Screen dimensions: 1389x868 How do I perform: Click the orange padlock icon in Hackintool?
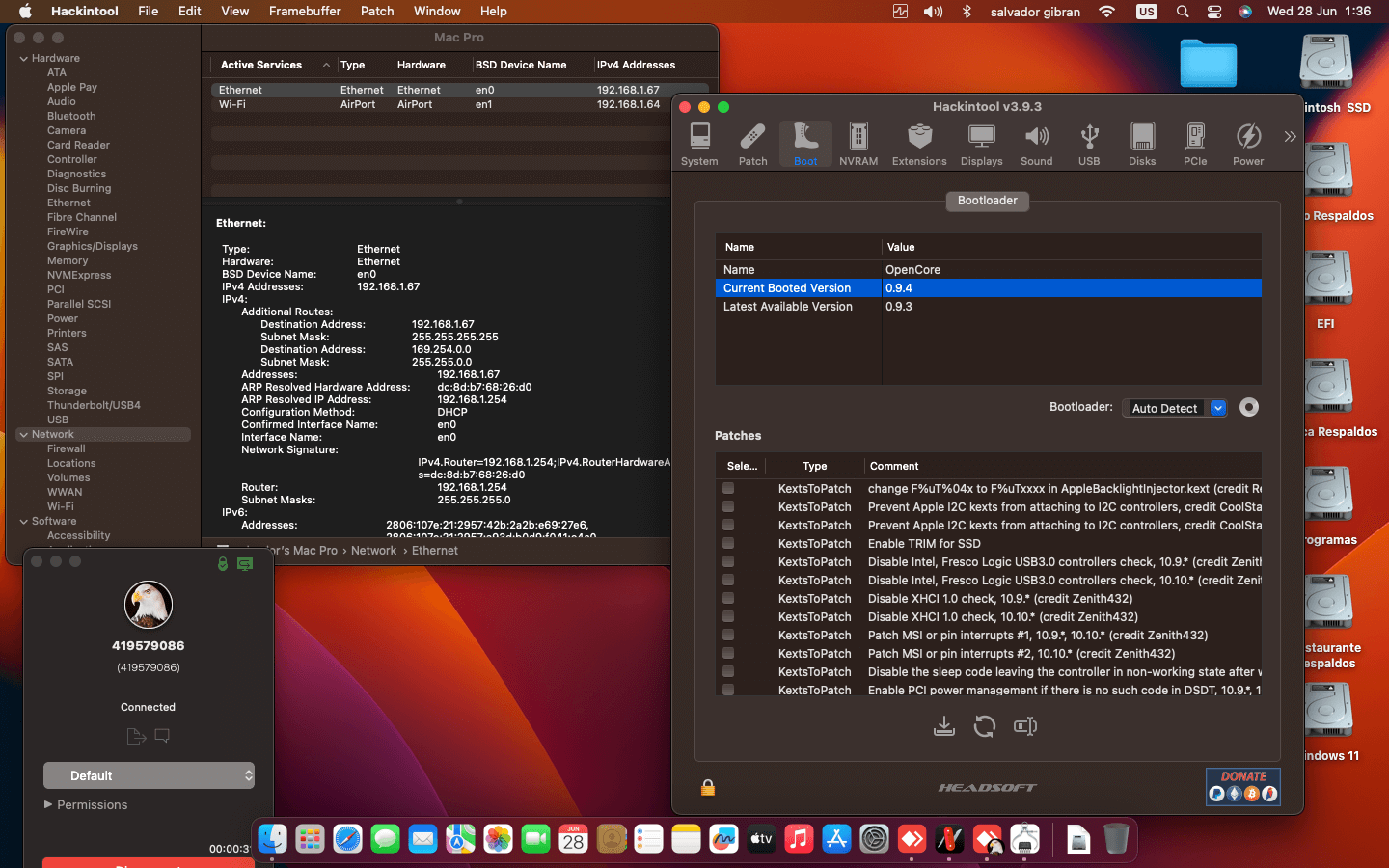[708, 787]
